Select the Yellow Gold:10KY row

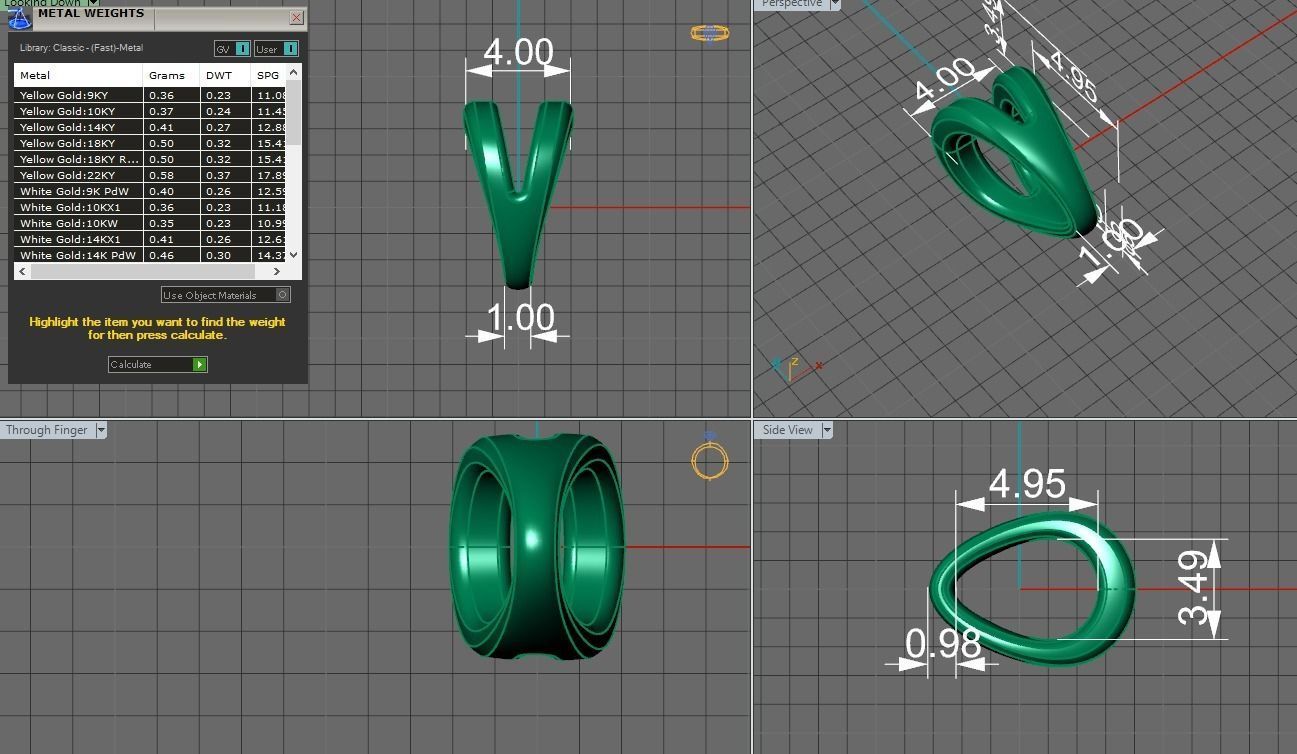tap(150, 111)
